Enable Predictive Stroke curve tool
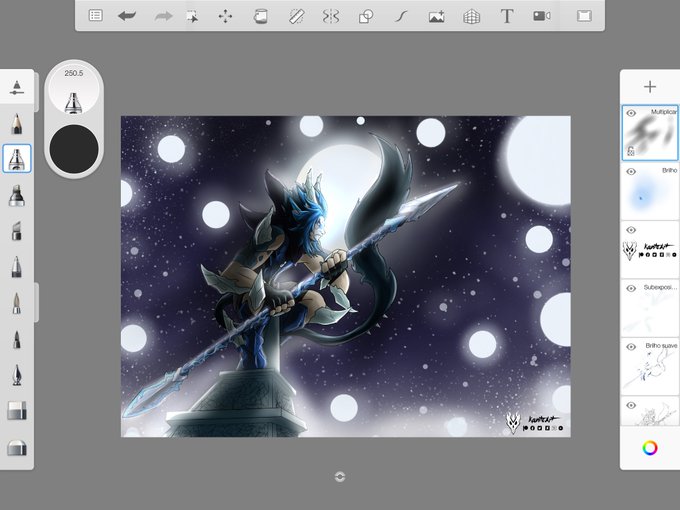Image resolution: width=680 pixels, height=510 pixels. click(401, 16)
